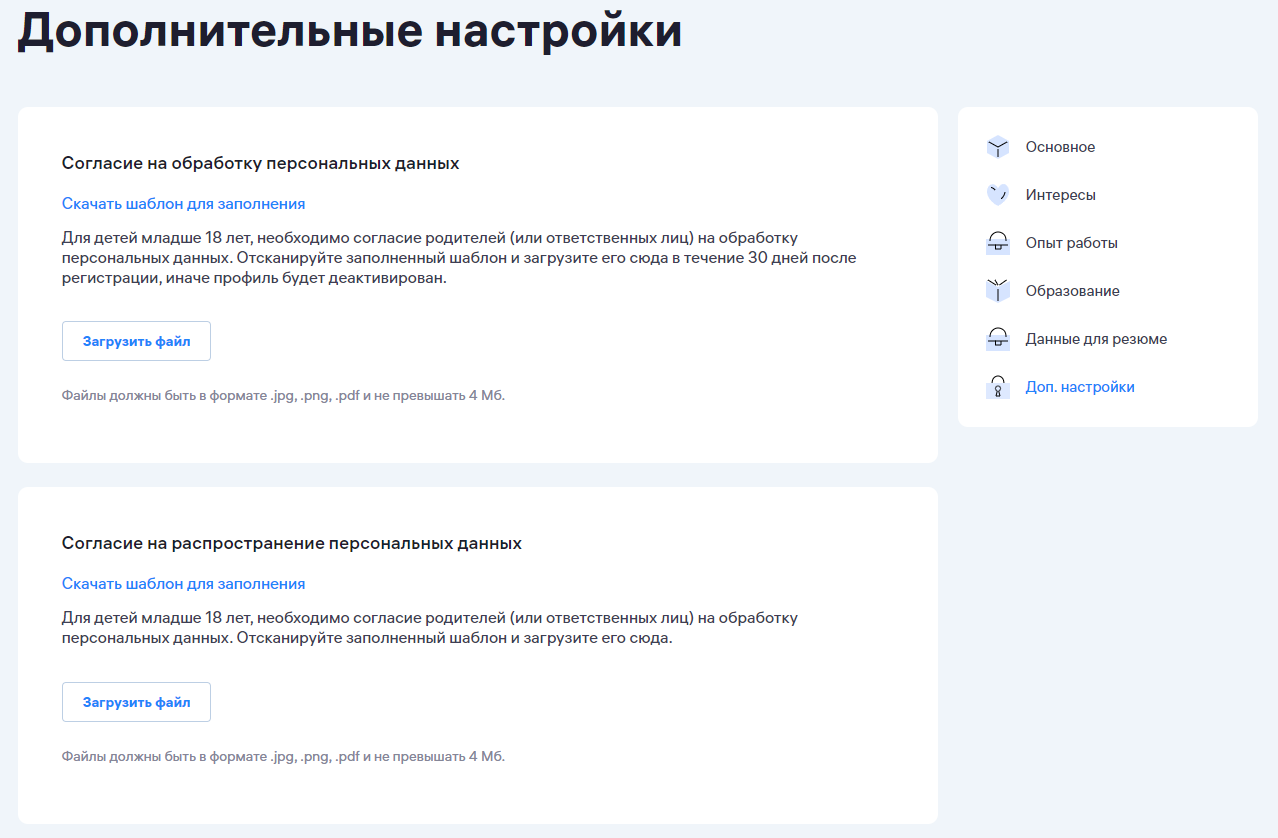Download template under data distribution consent
1278x838 pixels.
183,584
